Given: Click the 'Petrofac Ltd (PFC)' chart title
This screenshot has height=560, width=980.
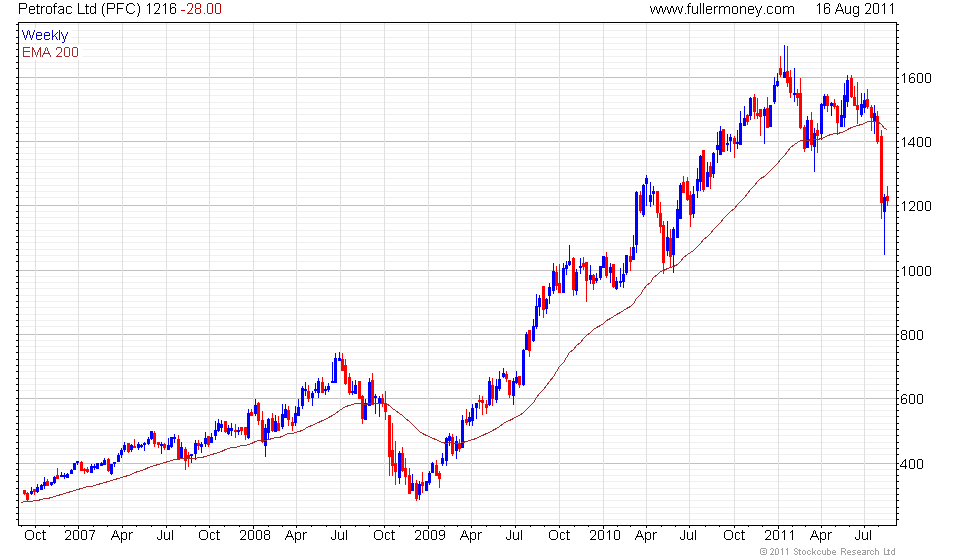Looking at the screenshot, I should click(x=79, y=9).
